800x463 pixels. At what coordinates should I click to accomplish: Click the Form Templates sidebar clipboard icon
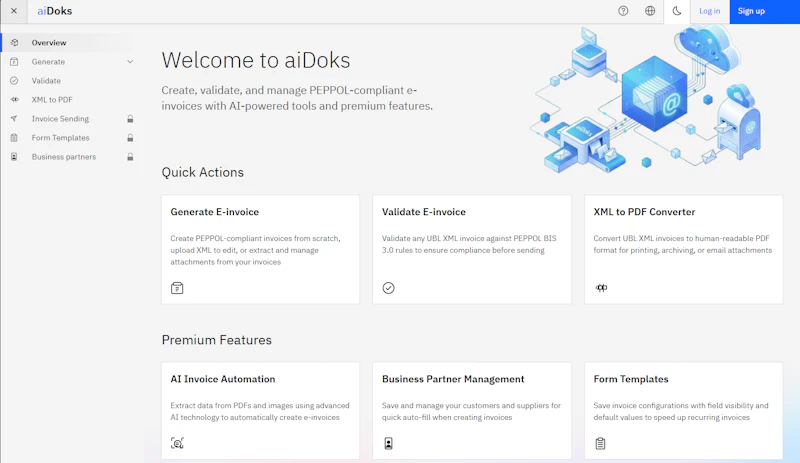click(14, 138)
